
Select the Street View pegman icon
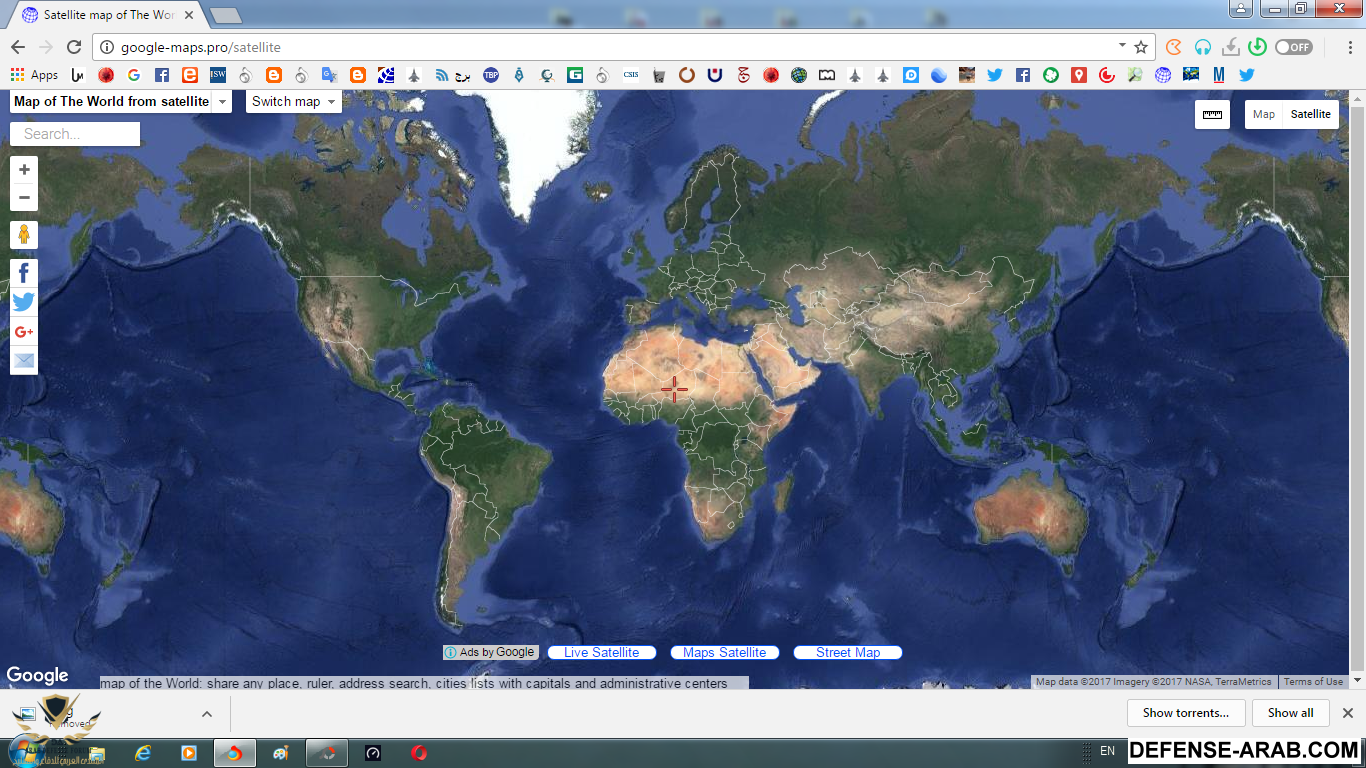[x=24, y=235]
